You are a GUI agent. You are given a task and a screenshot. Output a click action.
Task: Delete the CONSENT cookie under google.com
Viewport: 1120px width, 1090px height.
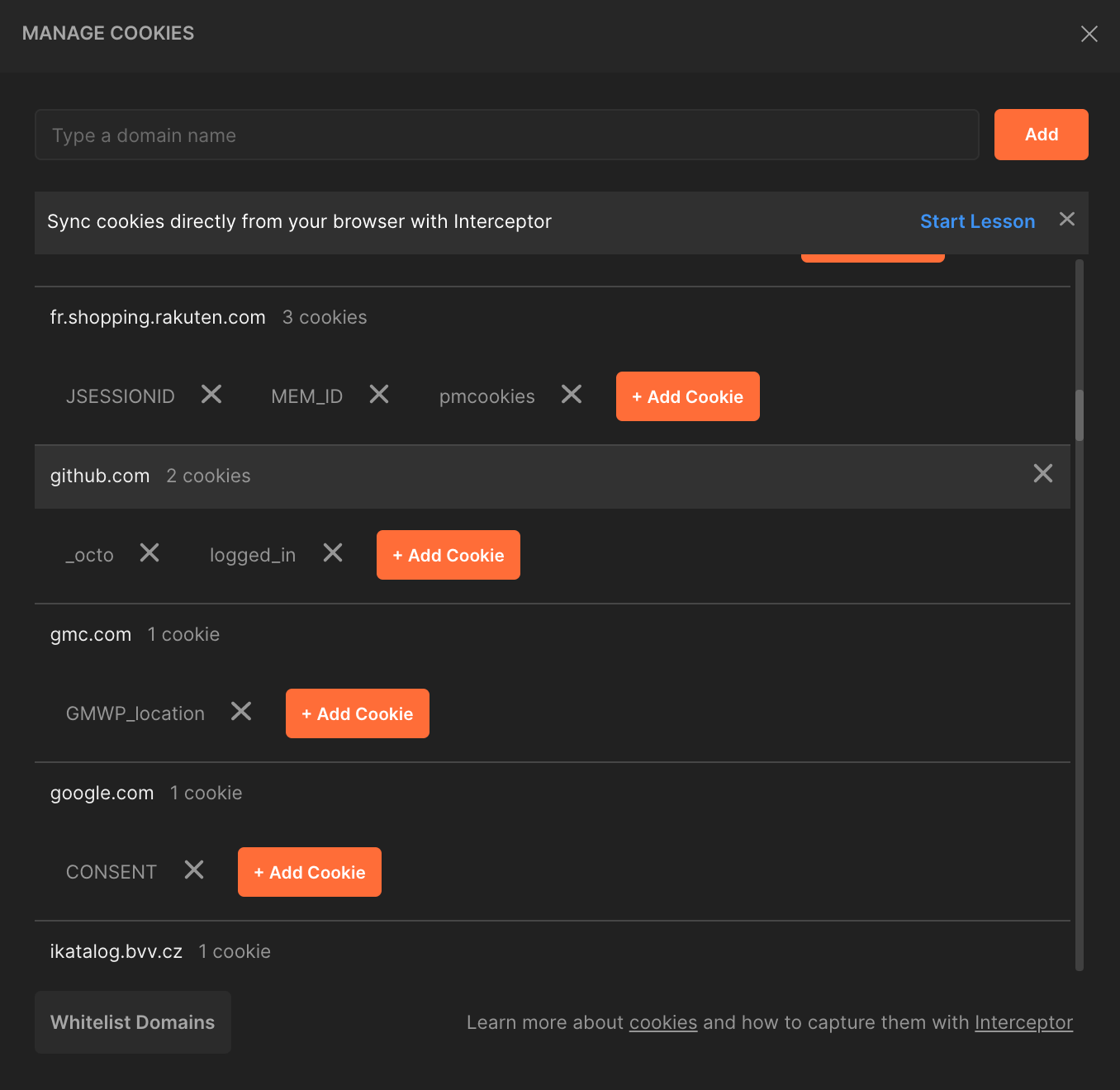coord(194,870)
